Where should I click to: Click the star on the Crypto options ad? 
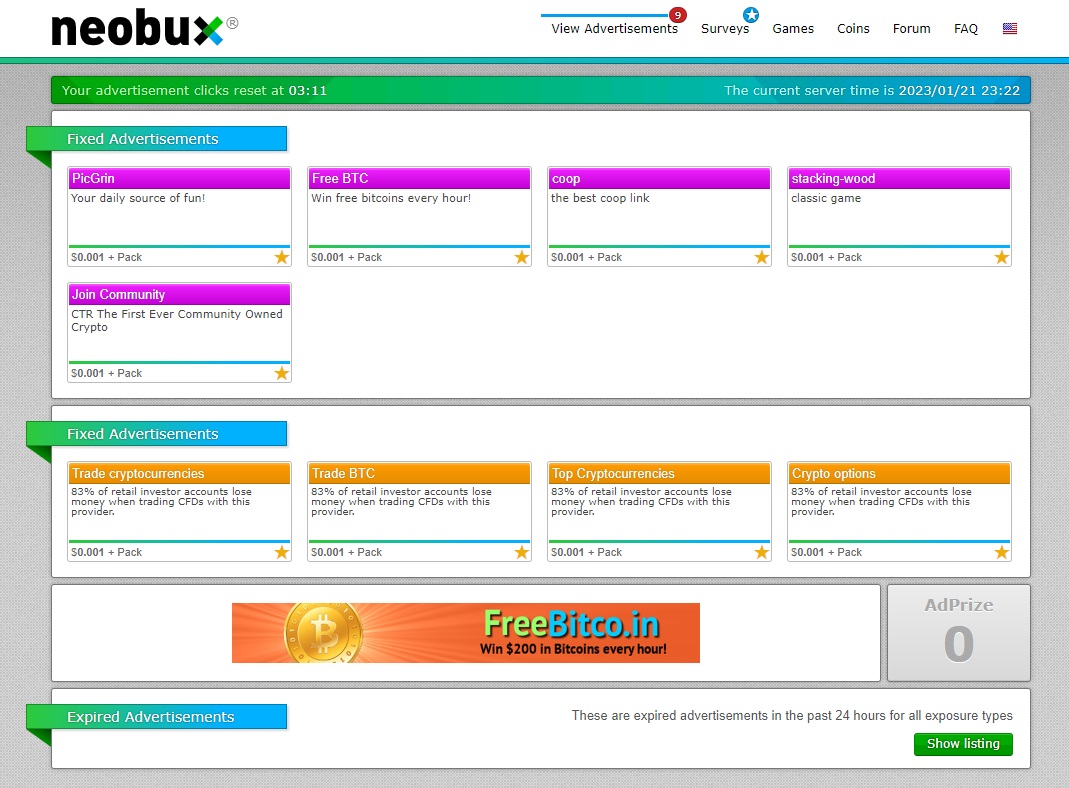[1002, 552]
